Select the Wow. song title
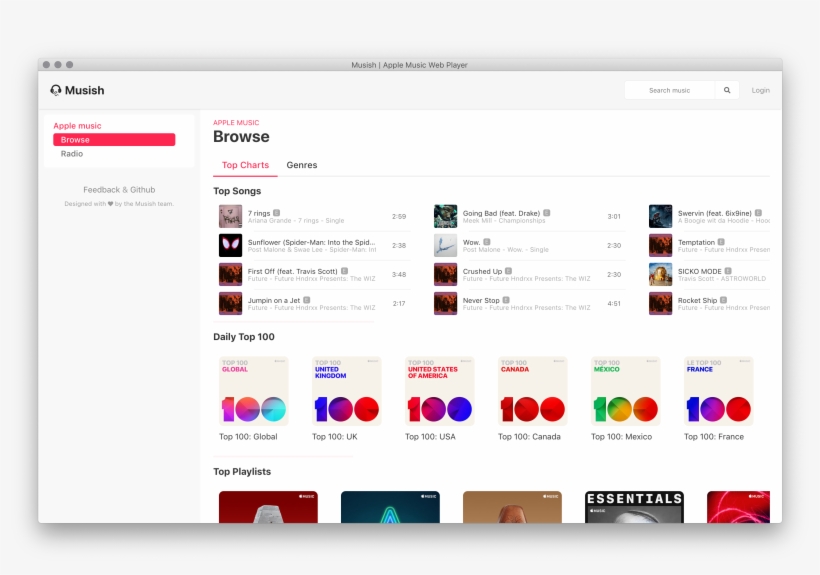This screenshot has height=575, width=820. point(471,243)
